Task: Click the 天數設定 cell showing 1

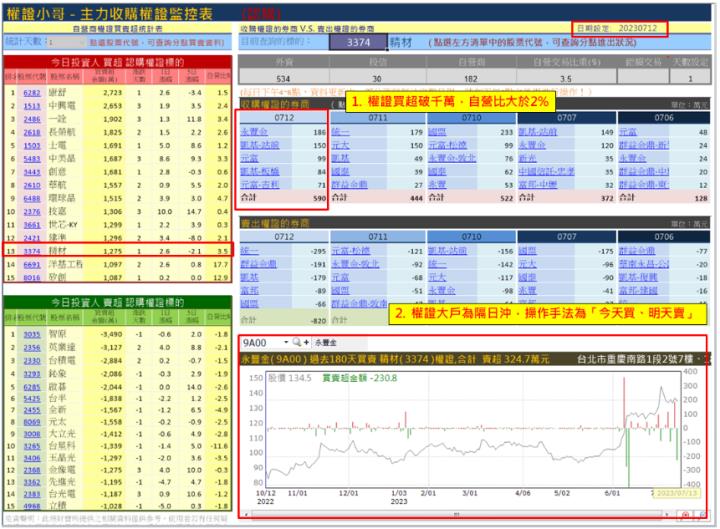Action: 689,79
